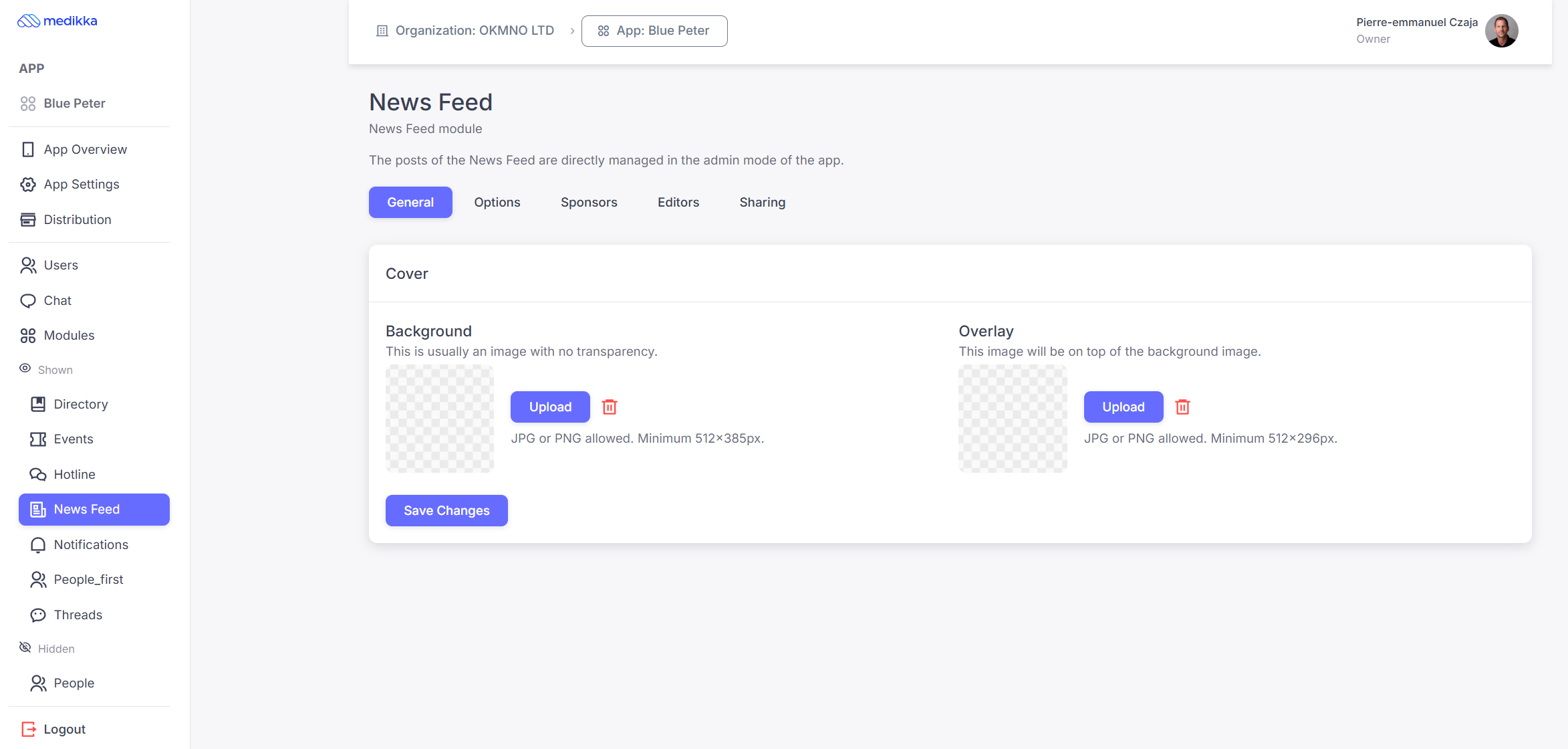This screenshot has width=1568, height=749.
Task: Open the medikka logo home
Action: tap(57, 21)
